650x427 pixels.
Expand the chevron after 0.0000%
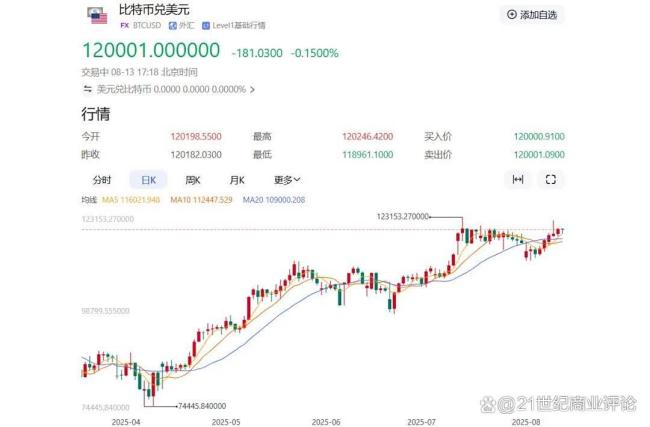click(252, 90)
